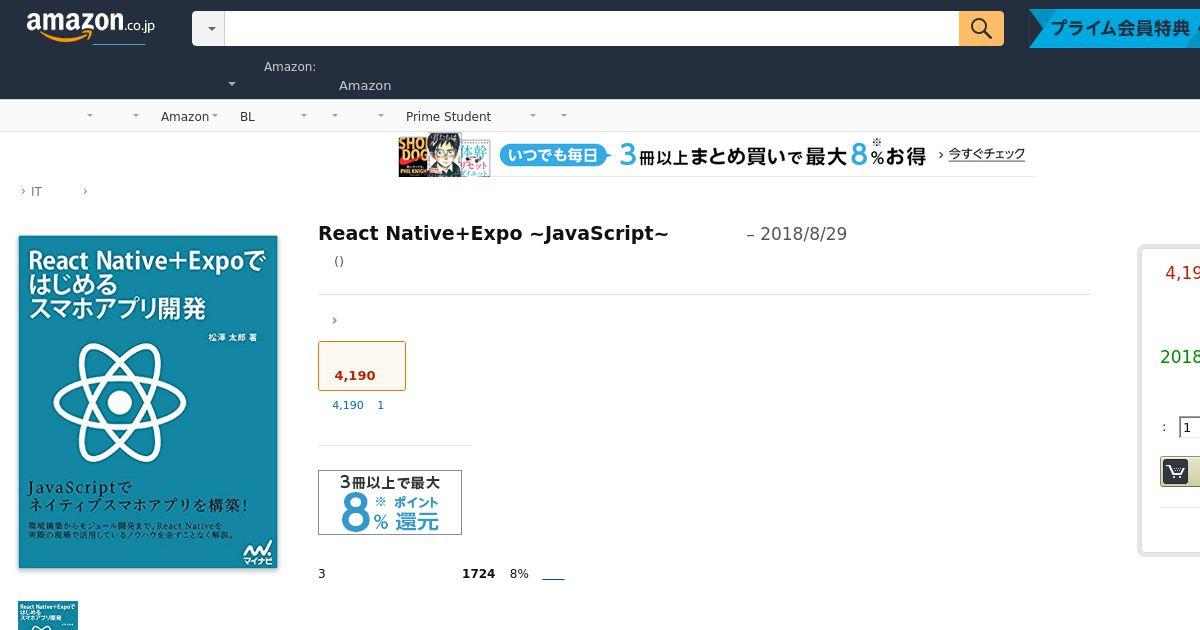
Task: Select the orange-bordered 4,190 format box
Action: tap(362, 366)
